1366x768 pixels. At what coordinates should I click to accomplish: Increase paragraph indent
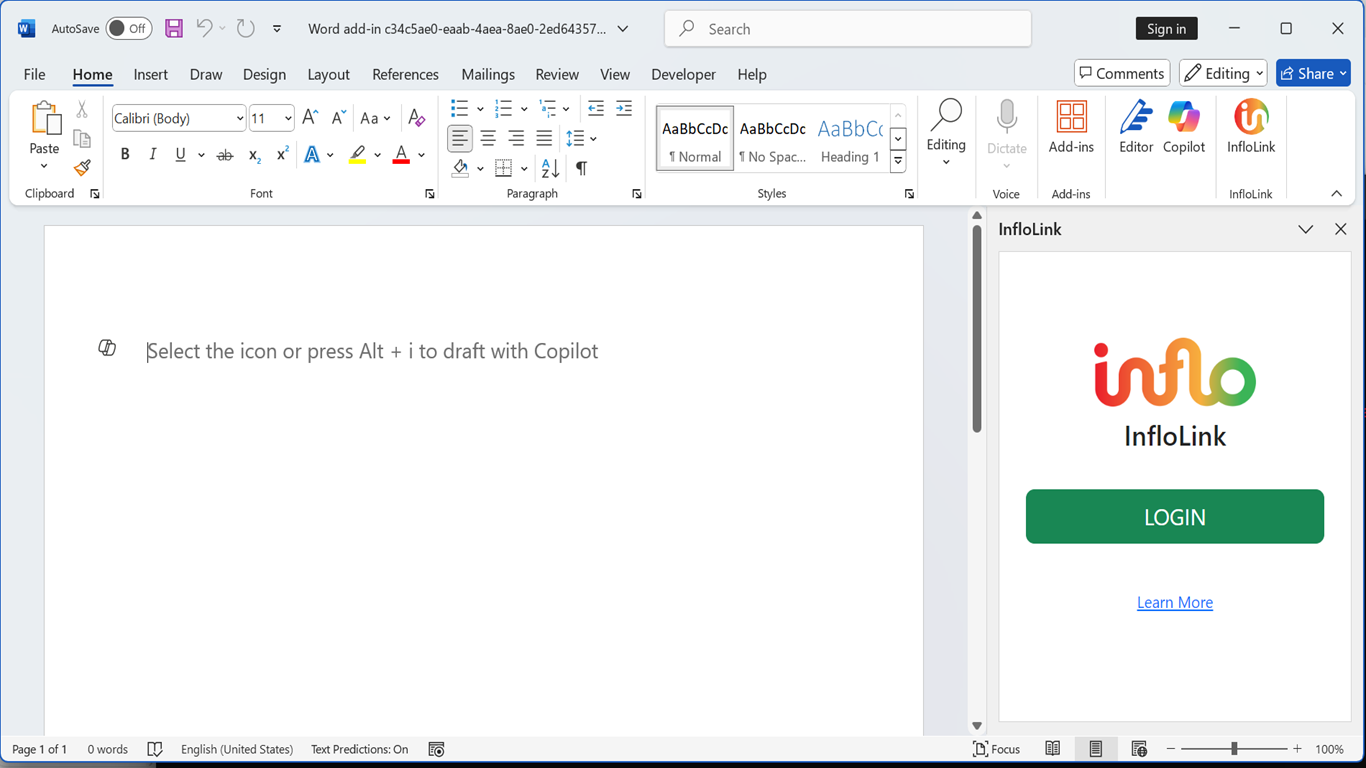(x=624, y=108)
